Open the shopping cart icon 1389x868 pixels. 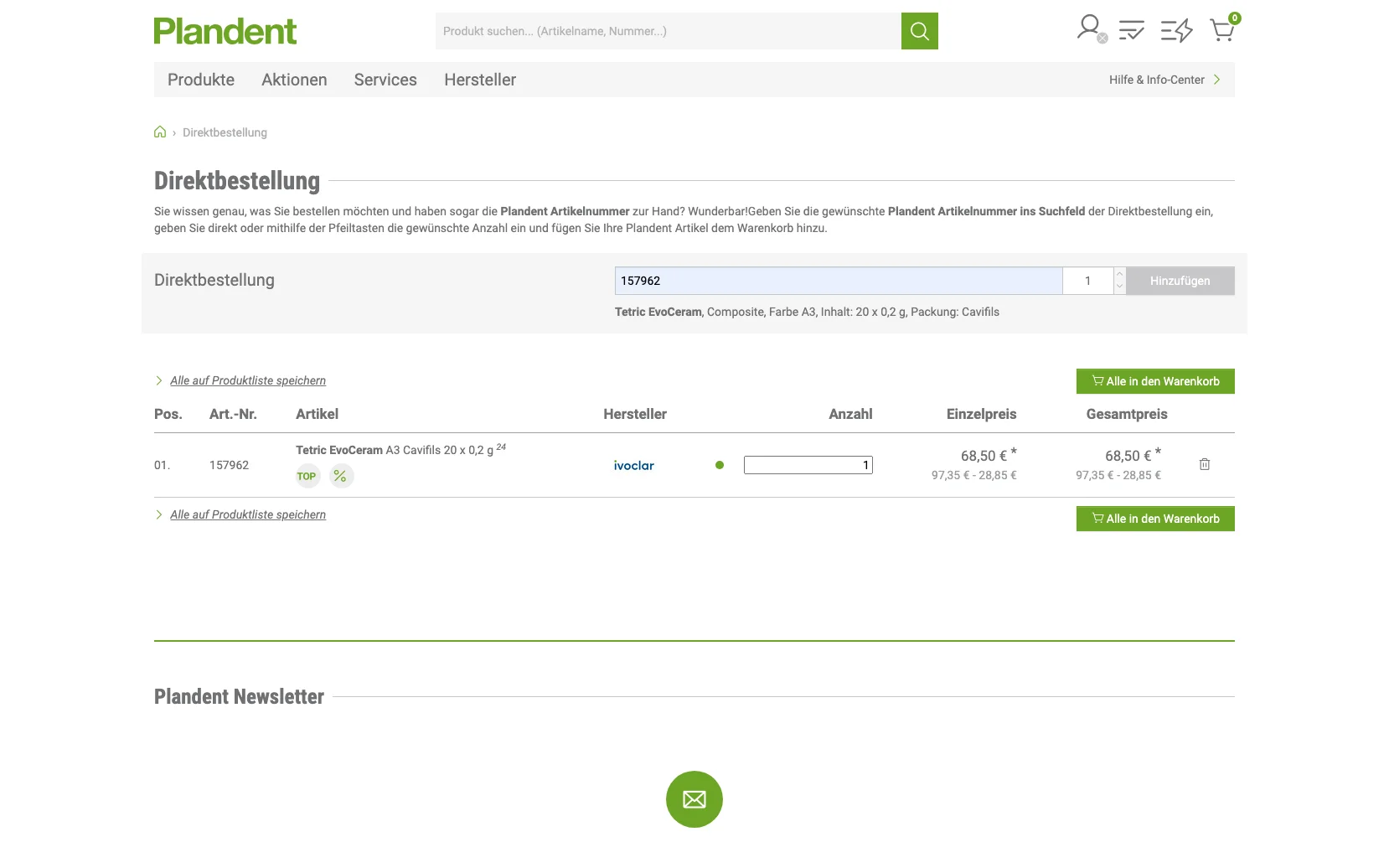pyautogui.click(x=1223, y=29)
